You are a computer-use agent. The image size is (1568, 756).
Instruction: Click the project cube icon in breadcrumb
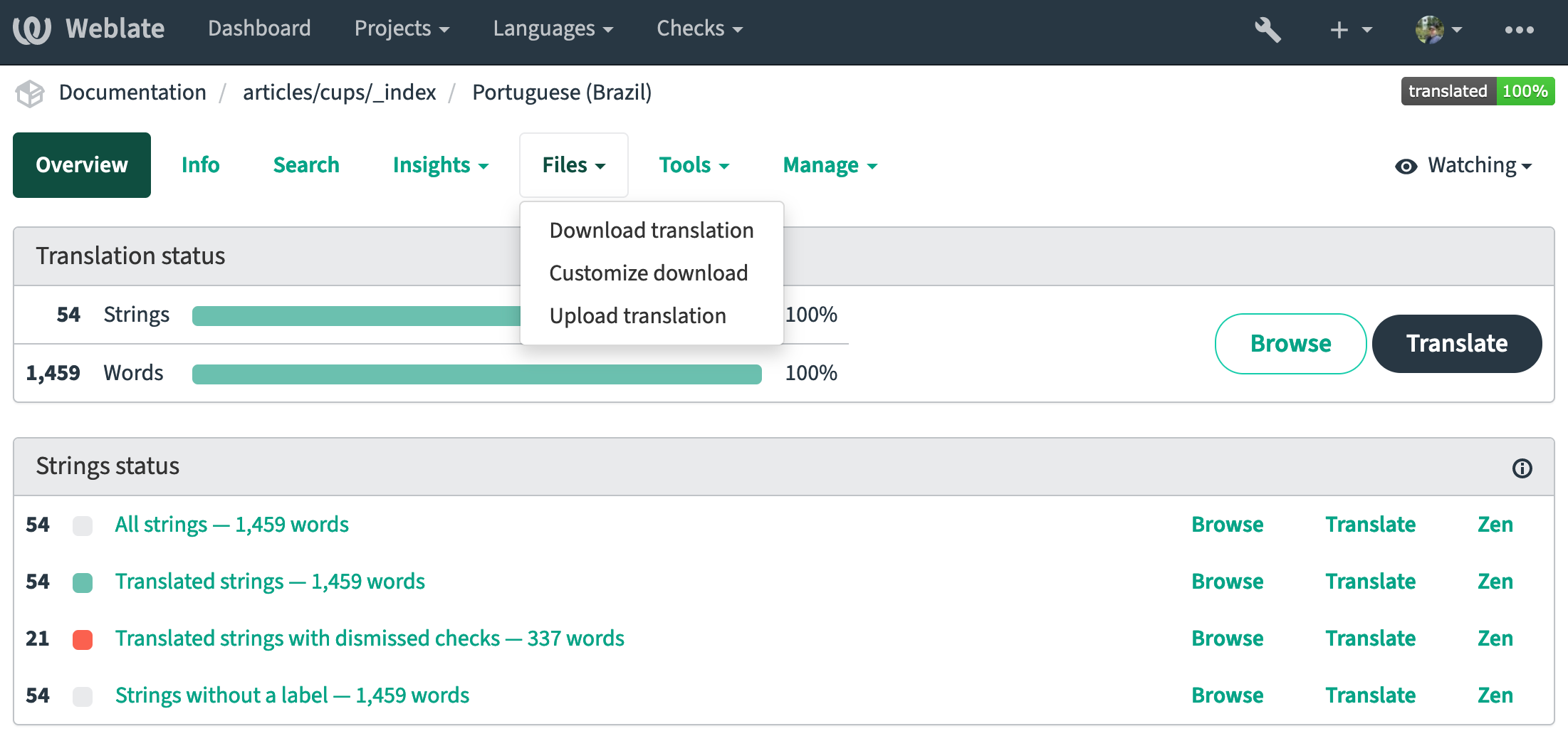click(30, 93)
